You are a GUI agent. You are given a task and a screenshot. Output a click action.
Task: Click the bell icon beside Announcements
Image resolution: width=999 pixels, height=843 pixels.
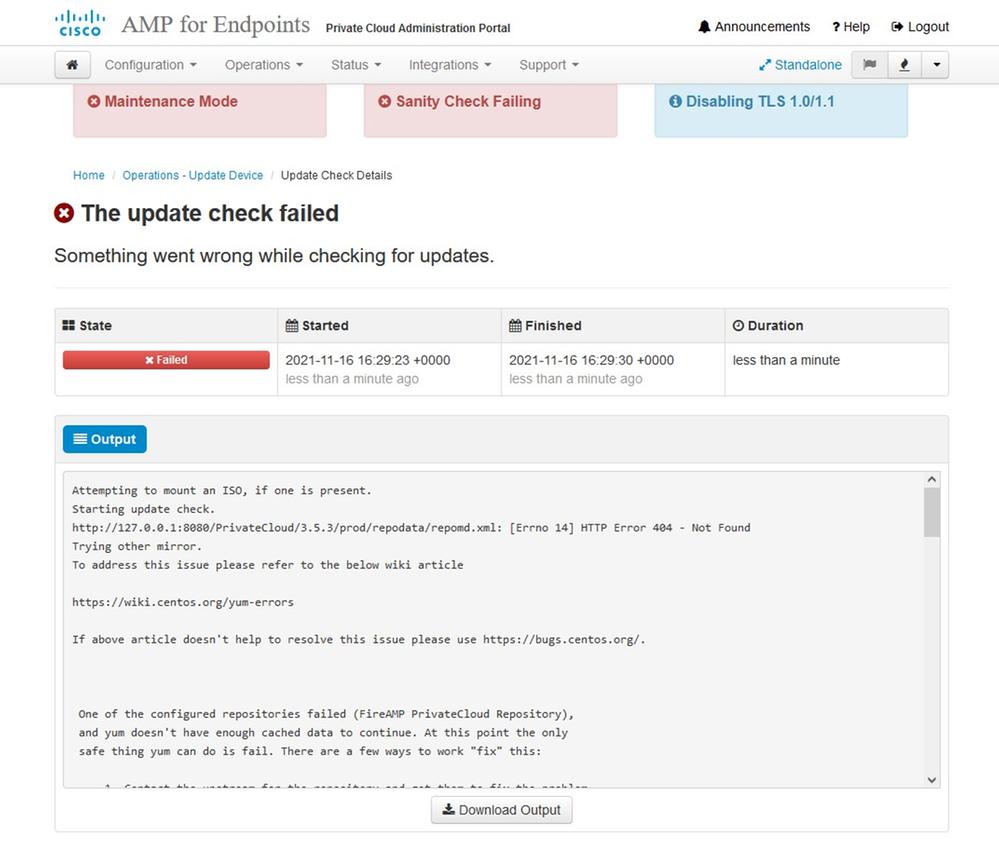704,27
